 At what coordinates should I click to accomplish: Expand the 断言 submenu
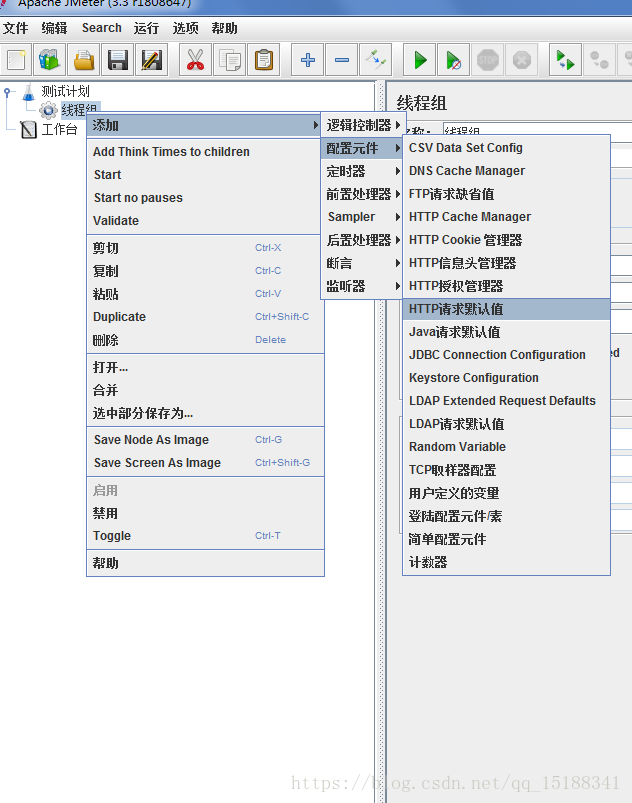363,263
